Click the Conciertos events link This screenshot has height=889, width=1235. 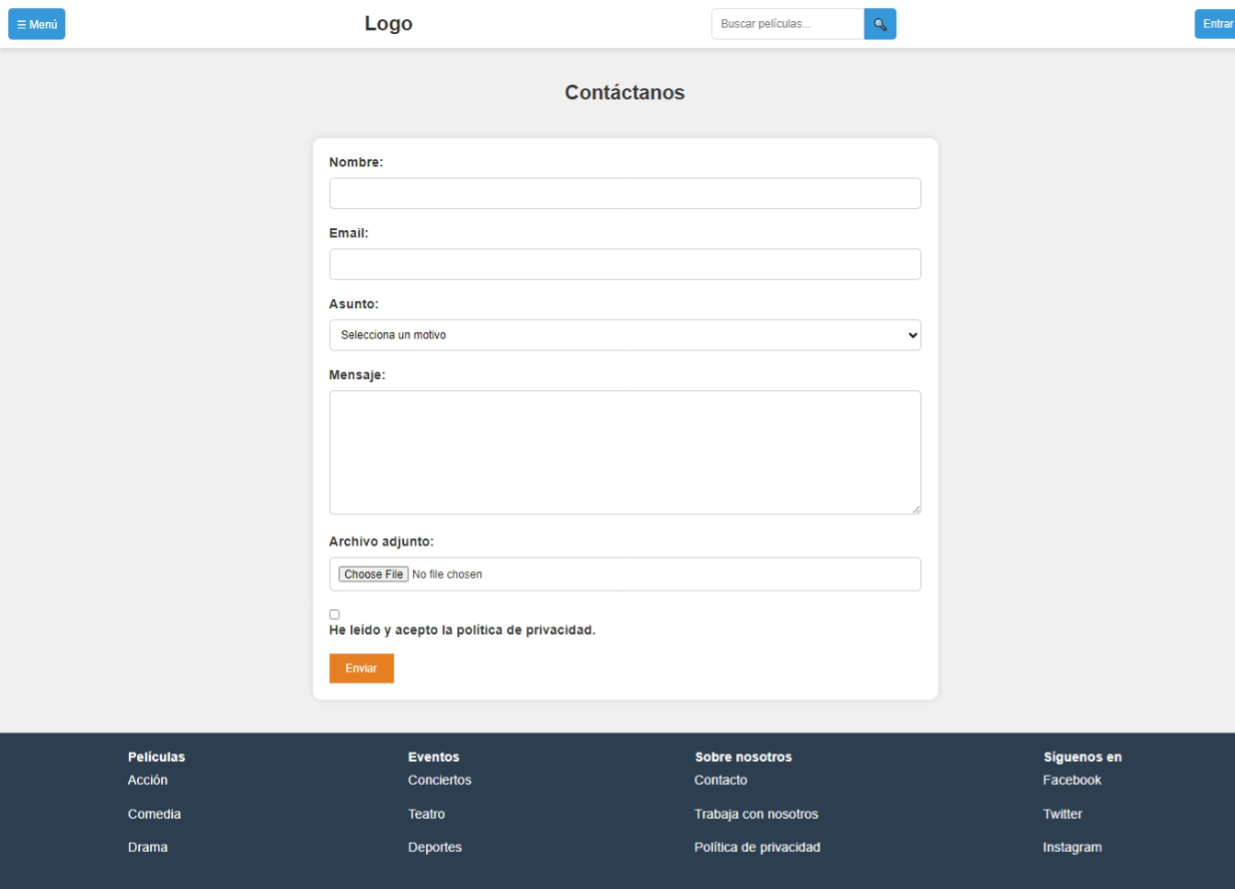(439, 780)
